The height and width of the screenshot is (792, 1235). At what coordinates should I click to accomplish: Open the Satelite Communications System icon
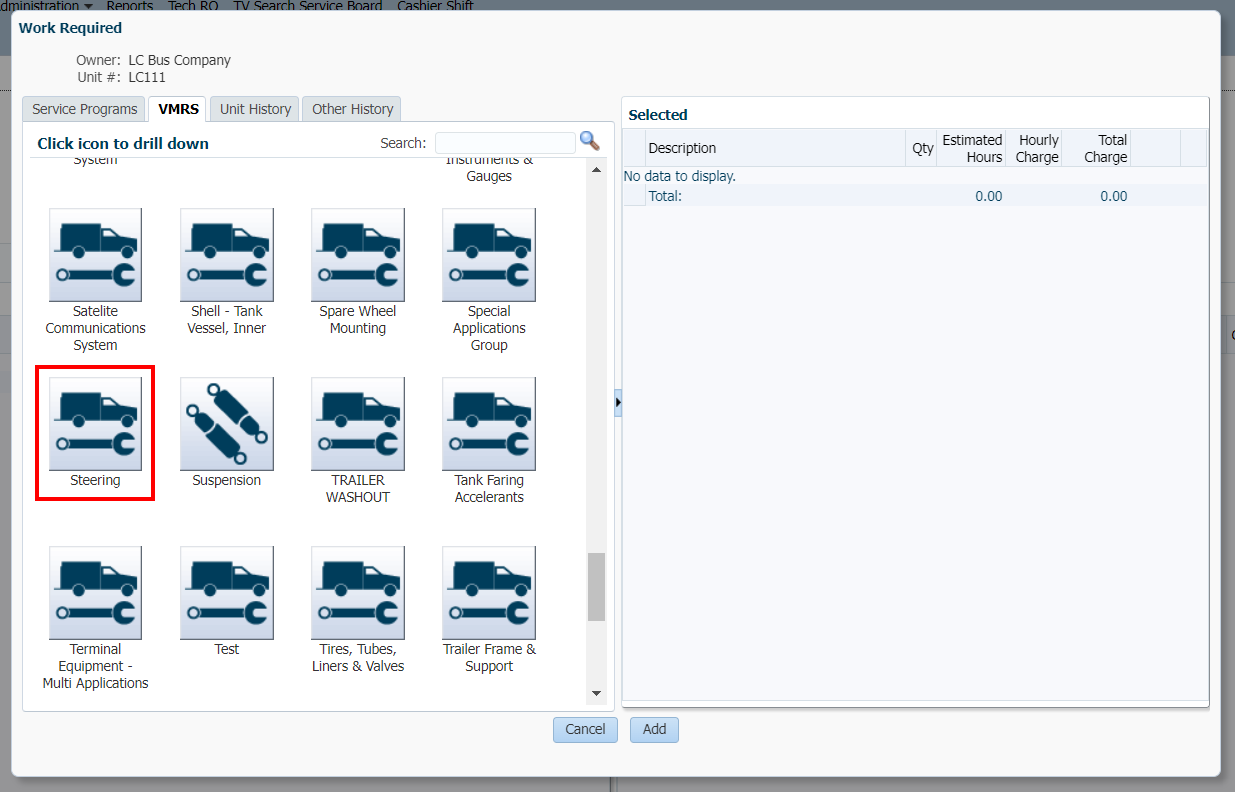pyautogui.click(x=96, y=255)
